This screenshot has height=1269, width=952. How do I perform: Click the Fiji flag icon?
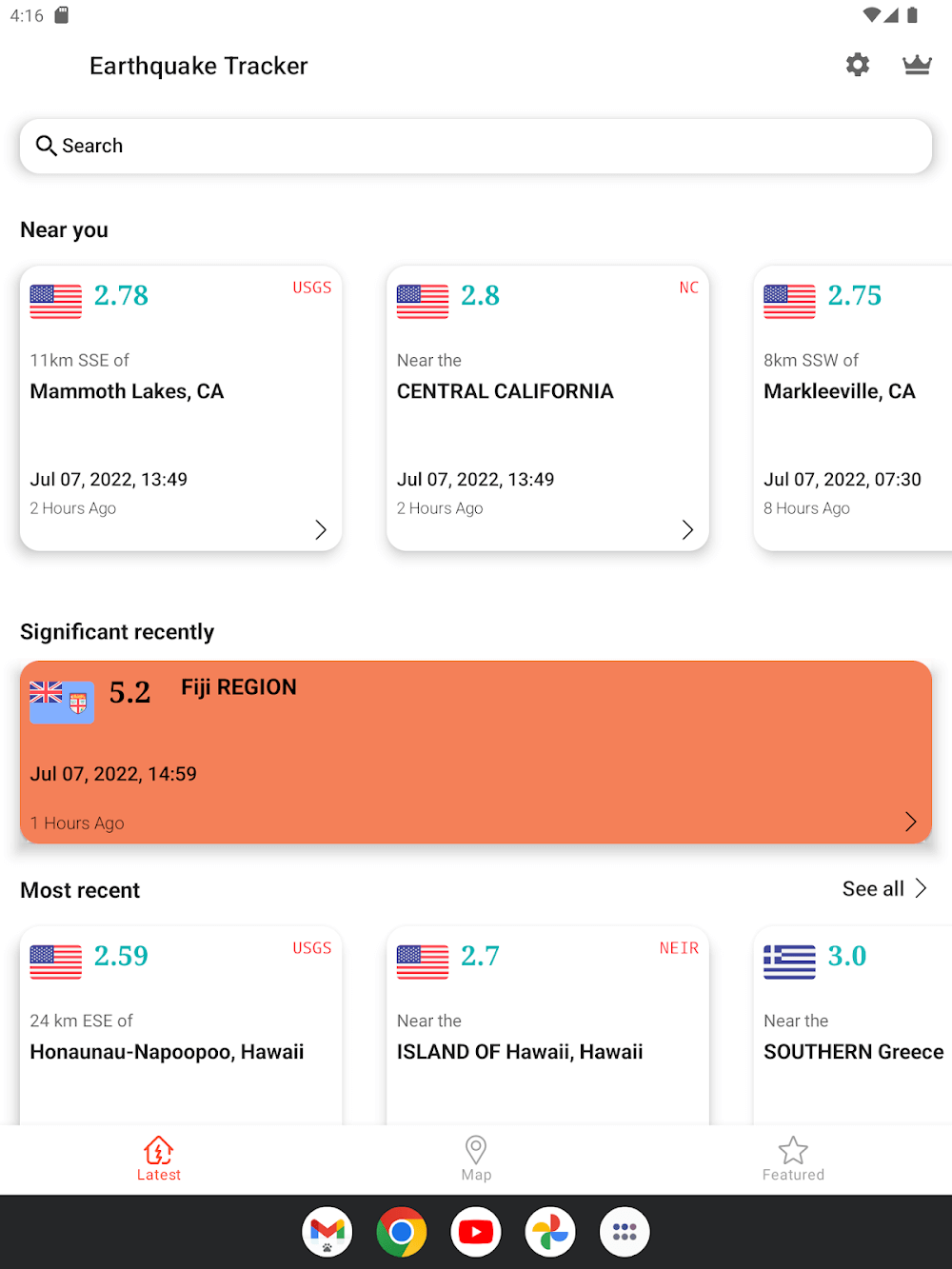[62, 702]
